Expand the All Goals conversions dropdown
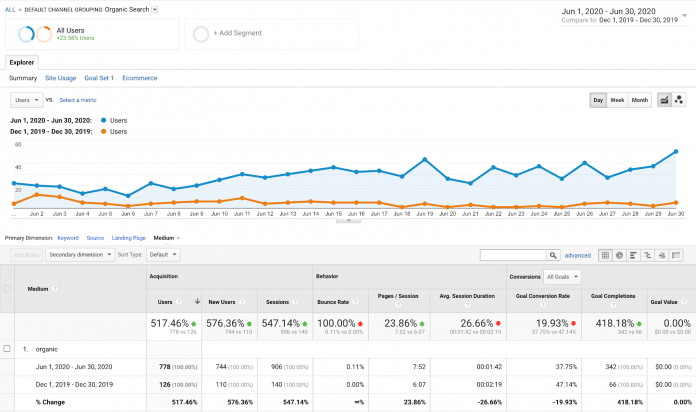Screen dimensions: 696x412 tap(563, 276)
